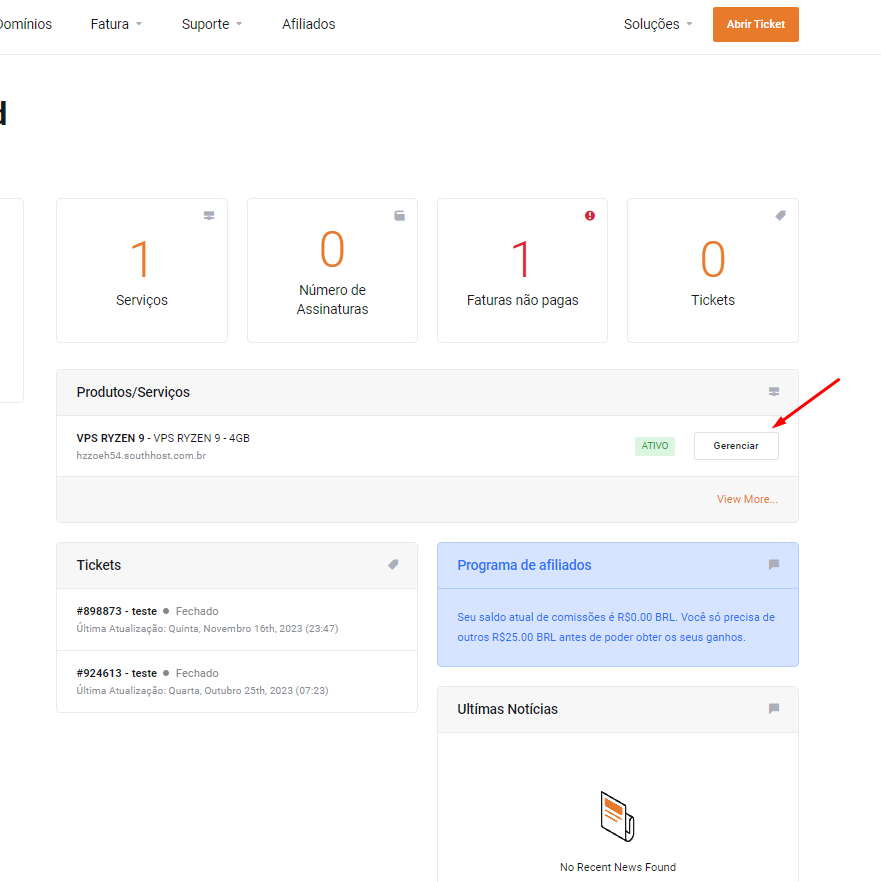Select the Faturas não pagas summary card
The image size is (881, 882).
pos(522,270)
